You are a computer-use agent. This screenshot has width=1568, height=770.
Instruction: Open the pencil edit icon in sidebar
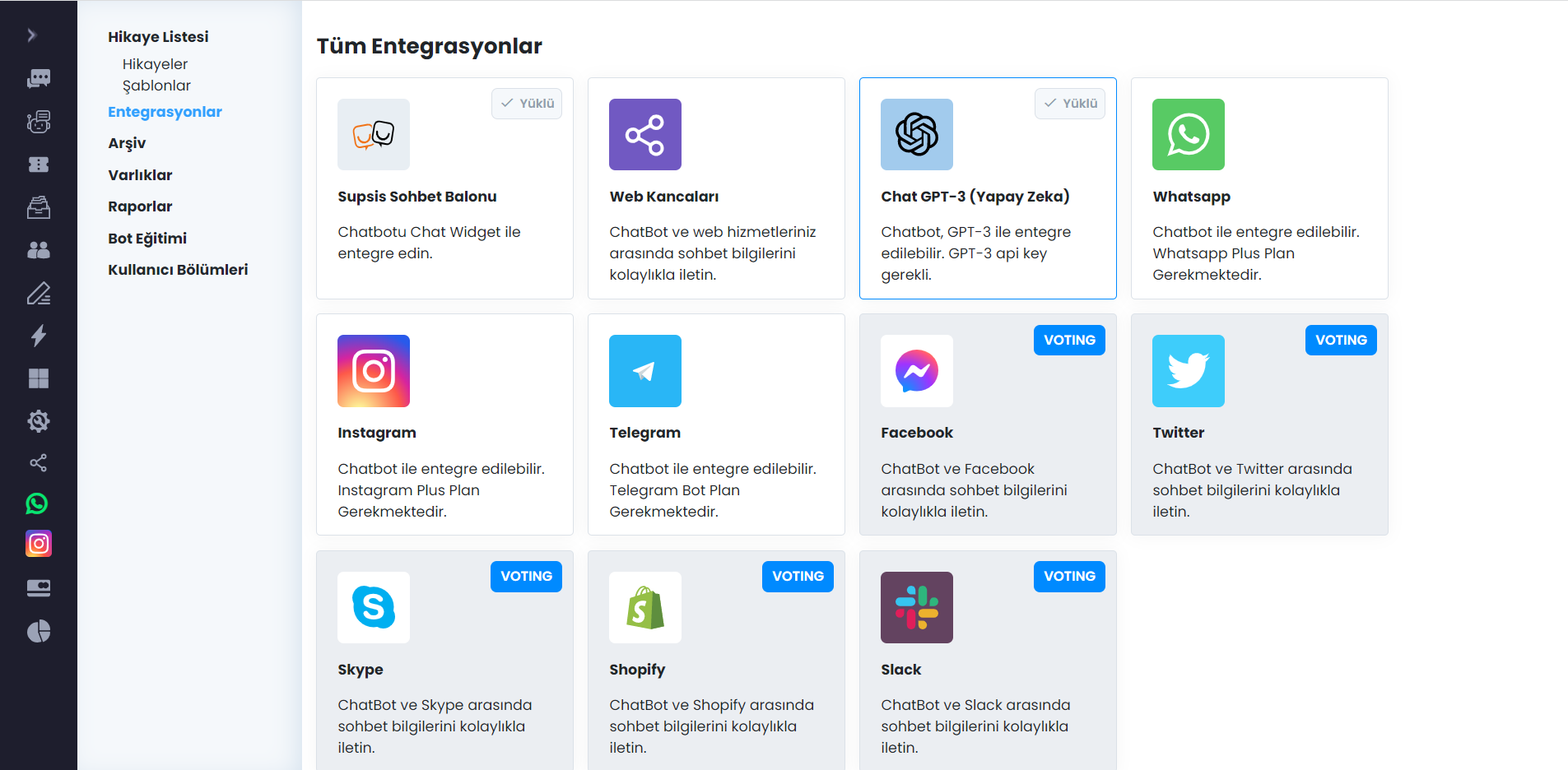[x=39, y=293]
